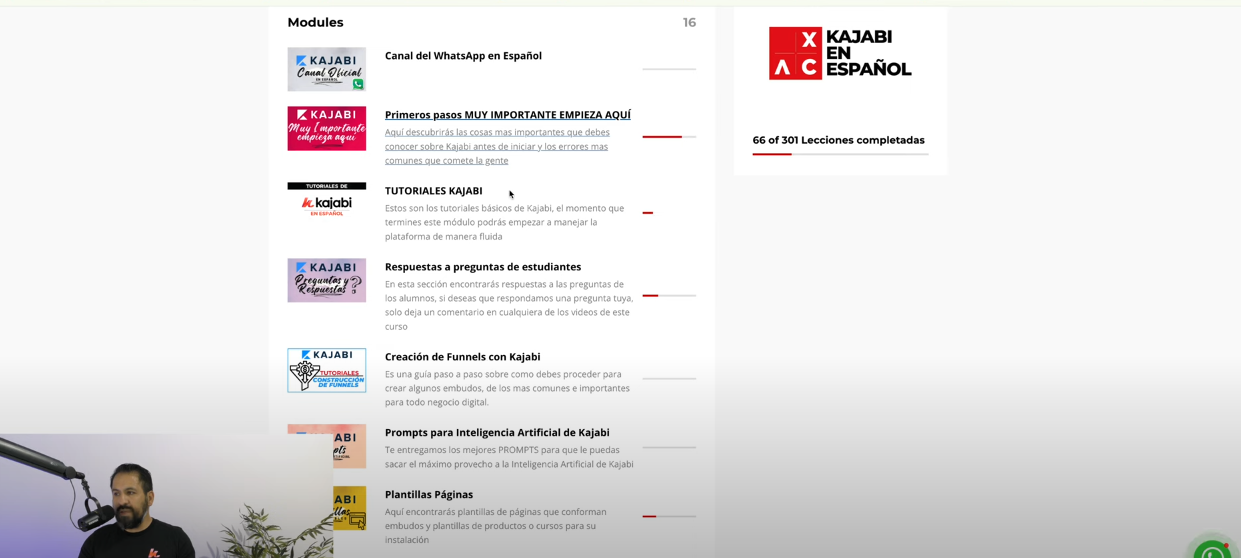The image size is (1241, 558).
Task: Click progress bar of Prompts para Inteligencia module
Action: [x=669, y=447]
